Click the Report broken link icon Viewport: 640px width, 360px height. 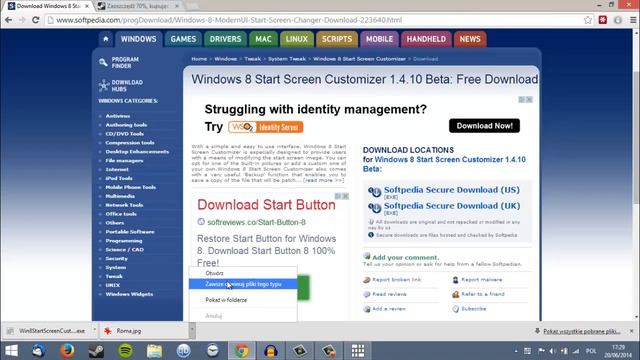(367, 280)
